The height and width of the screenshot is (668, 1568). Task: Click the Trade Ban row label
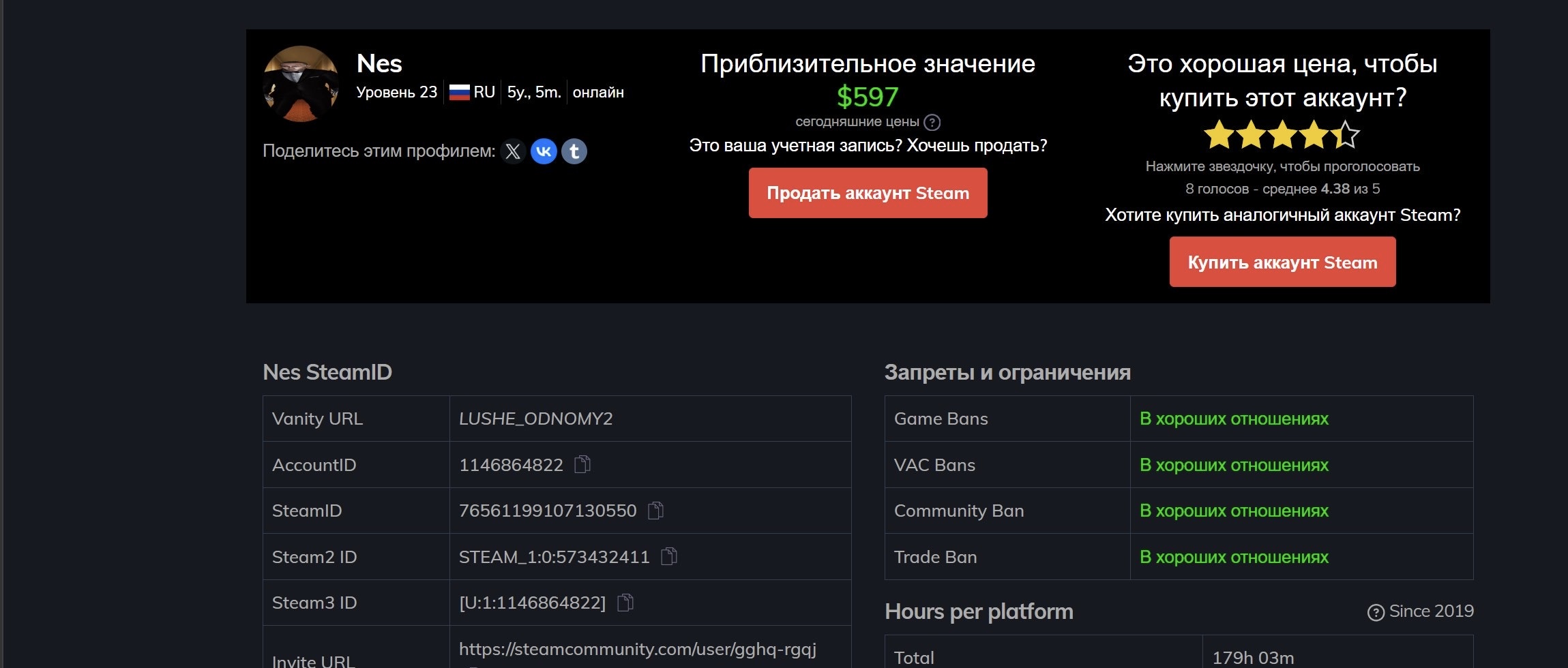935,557
